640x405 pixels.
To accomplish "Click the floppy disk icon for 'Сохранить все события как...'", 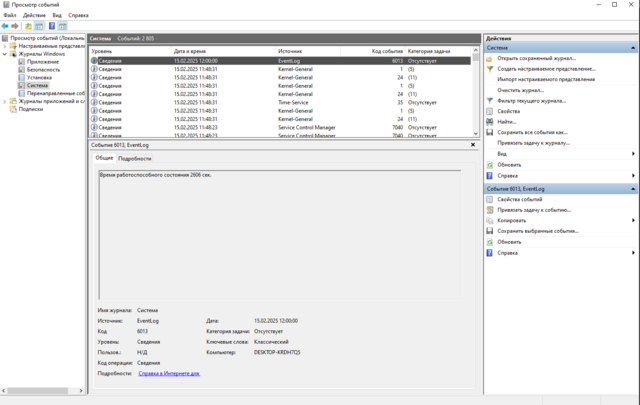I will 490,132.
